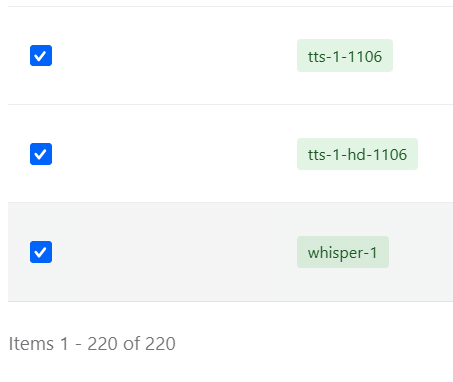
Task: Select the tts-1-1106 model label
Action: coord(345,56)
